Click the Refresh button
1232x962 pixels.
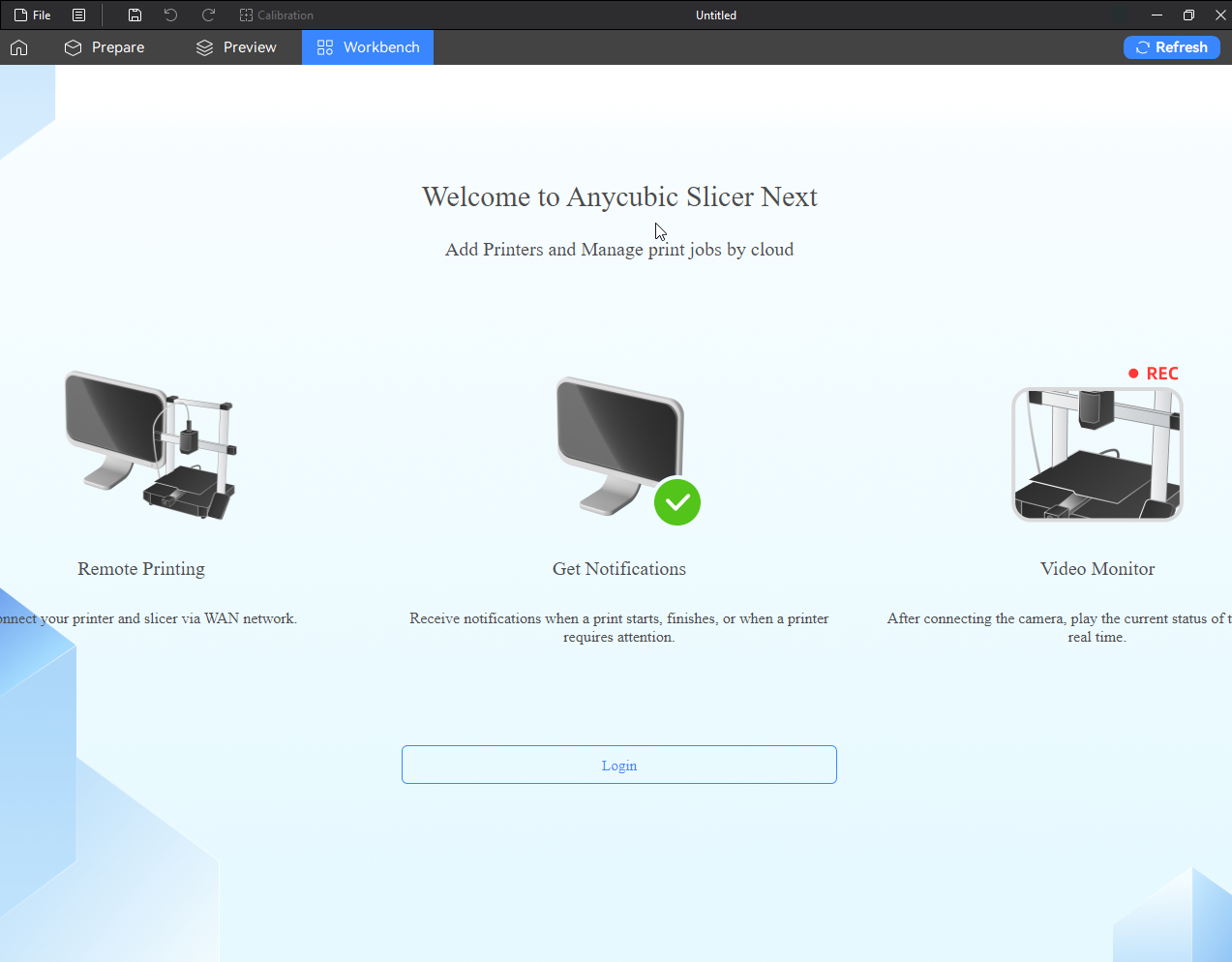(x=1172, y=47)
